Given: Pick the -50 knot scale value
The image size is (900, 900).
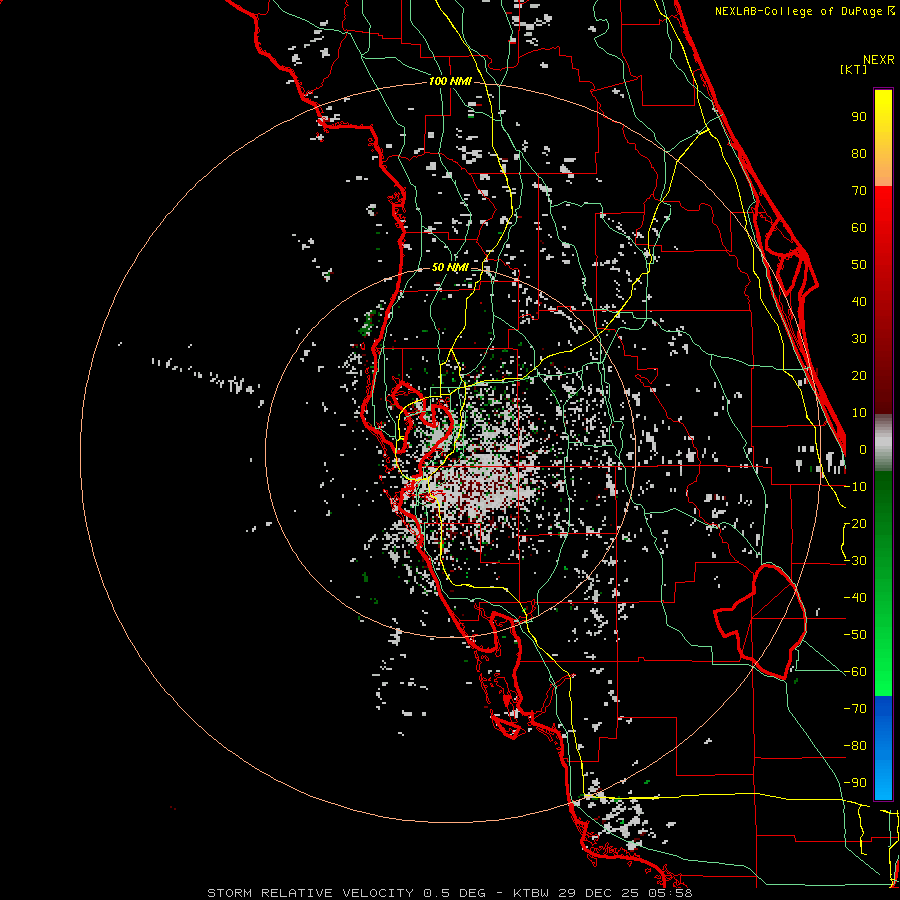Looking at the screenshot, I should (855, 635).
